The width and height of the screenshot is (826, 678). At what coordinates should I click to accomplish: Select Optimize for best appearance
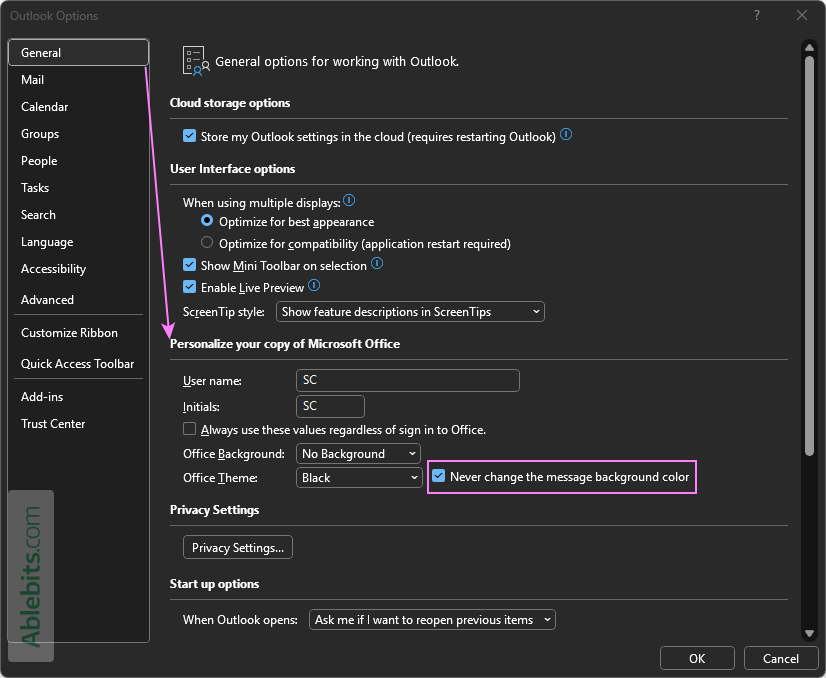pos(207,220)
